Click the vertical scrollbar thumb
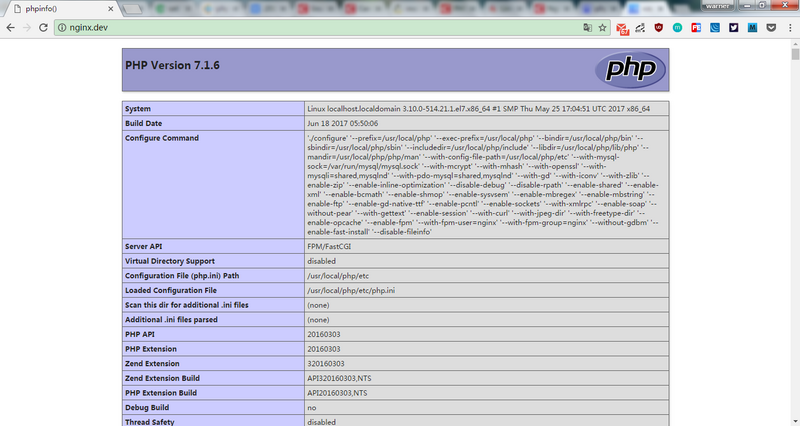This screenshot has width=800, height=426. tap(795, 54)
